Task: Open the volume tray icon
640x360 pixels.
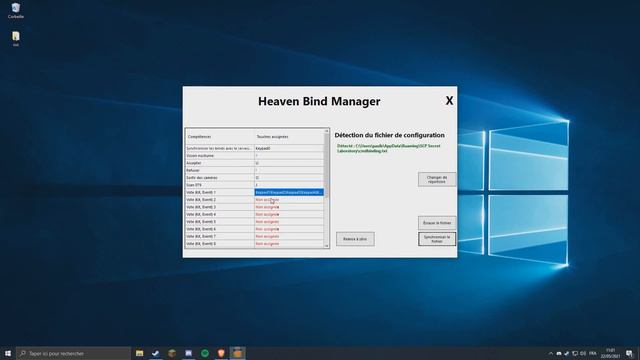Action: 583,353
